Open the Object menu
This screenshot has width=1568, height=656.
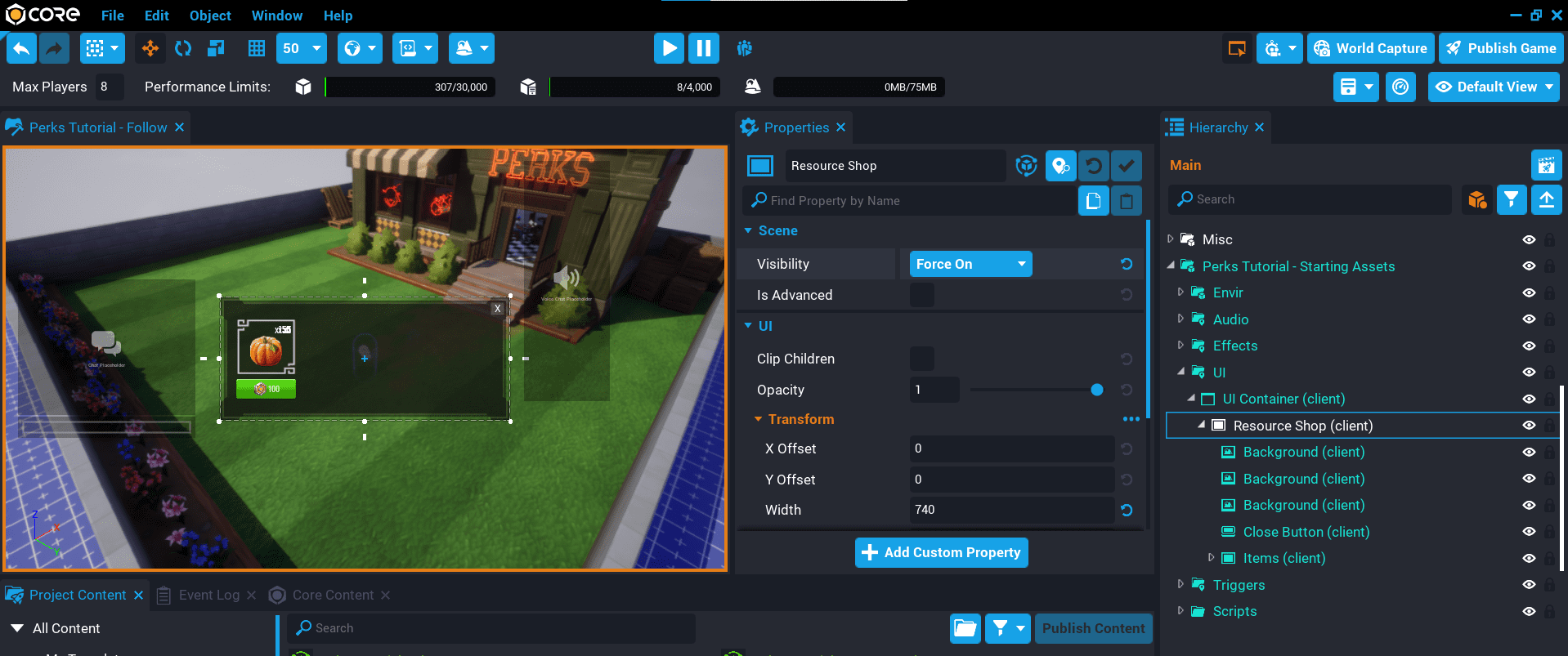tap(210, 16)
